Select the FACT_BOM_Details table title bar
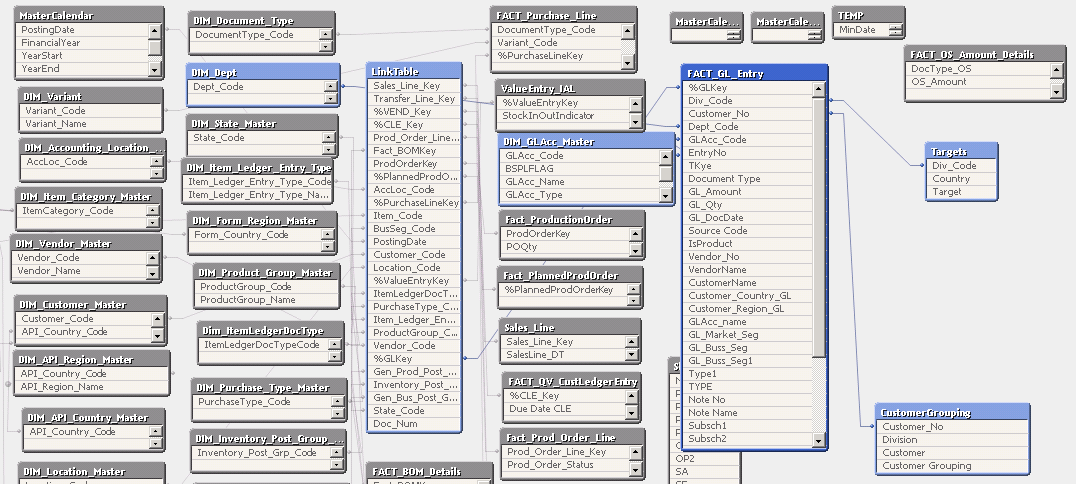The width and height of the screenshot is (1076, 484). (429, 471)
